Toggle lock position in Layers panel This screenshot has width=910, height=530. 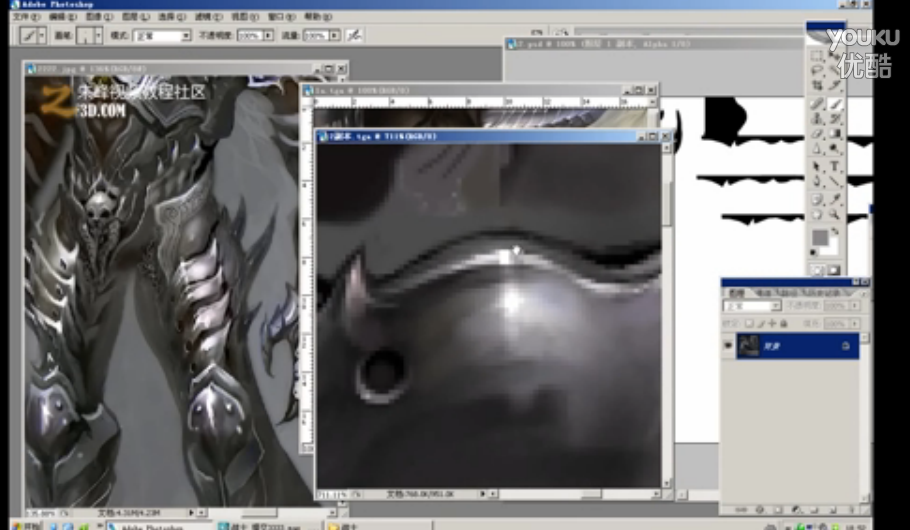click(x=772, y=324)
